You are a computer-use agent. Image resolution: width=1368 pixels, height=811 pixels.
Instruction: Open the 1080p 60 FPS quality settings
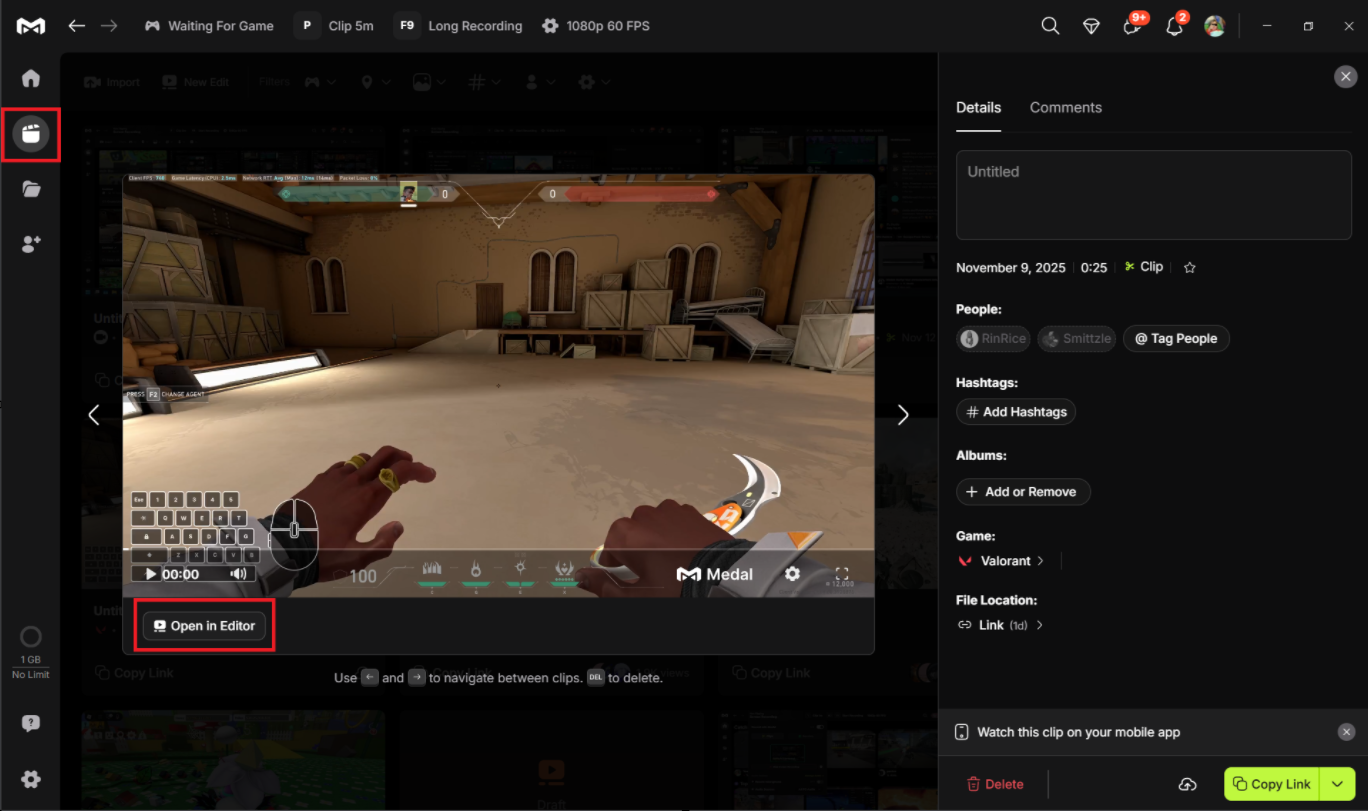click(x=595, y=26)
